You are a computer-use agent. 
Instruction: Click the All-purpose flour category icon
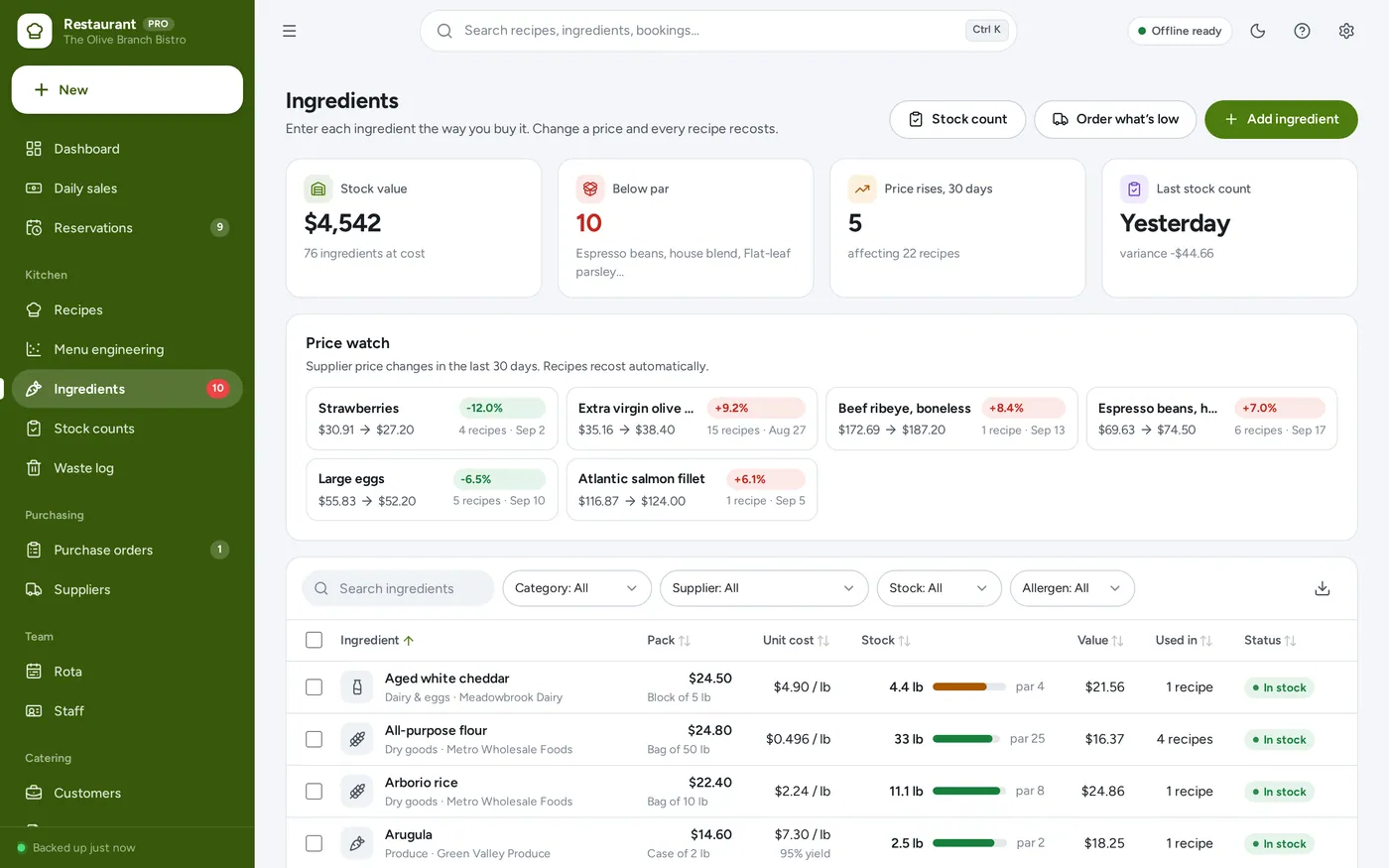tap(357, 739)
